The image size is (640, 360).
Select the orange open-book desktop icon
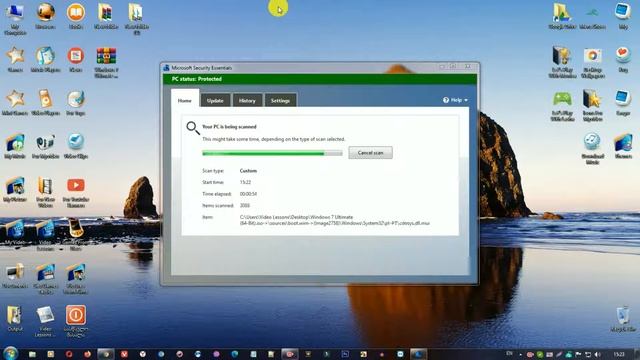pyautogui.click(x=76, y=12)
